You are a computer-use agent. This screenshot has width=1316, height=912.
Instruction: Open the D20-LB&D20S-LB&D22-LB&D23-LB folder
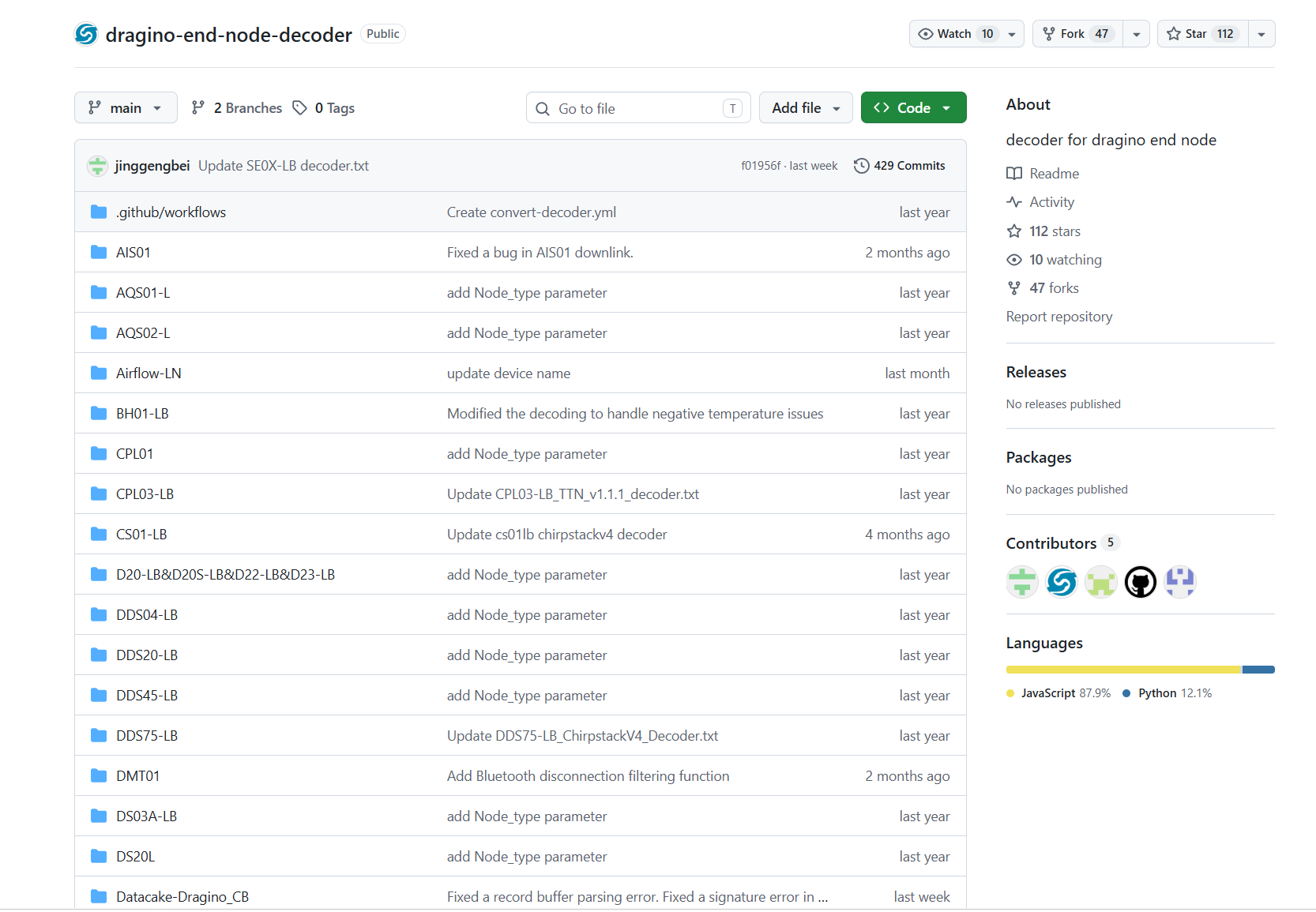pyautogui.click(x=225, y=575)
